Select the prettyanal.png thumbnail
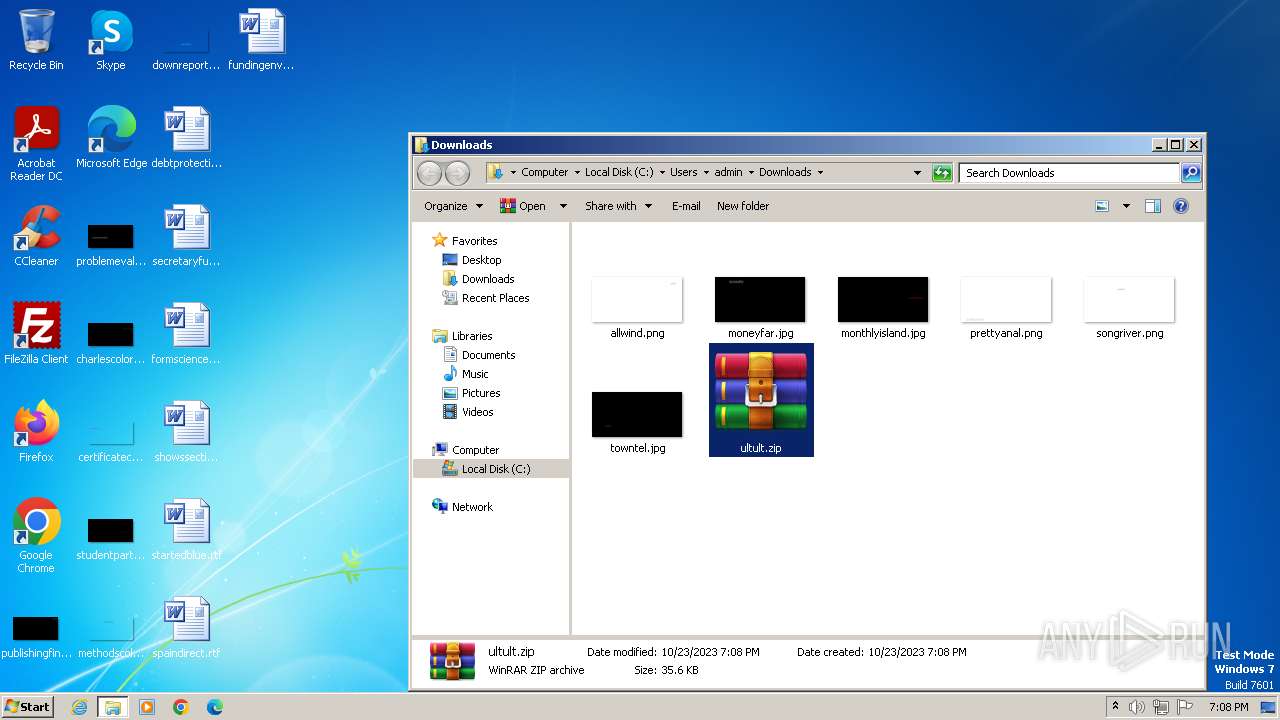This screenshot has width=1280, height=720. (x=1006, y=308)
